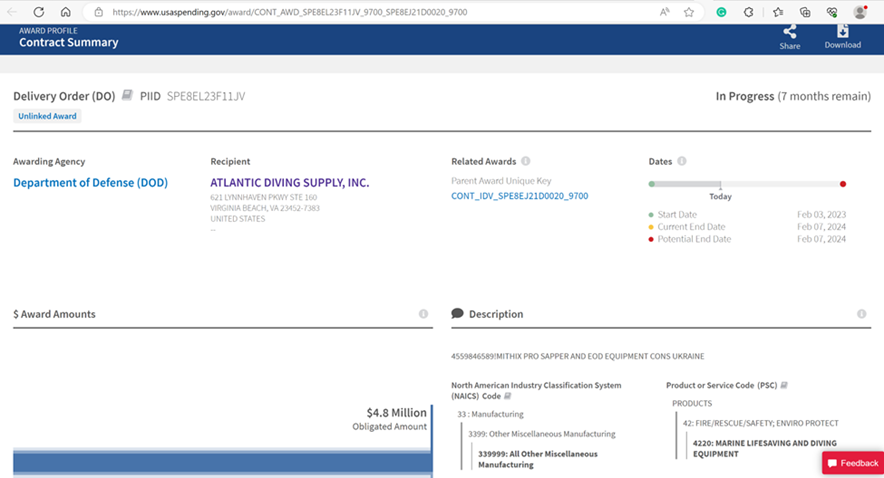This screenshot has width=884, height=478.
Task: Click the Unlinked Award tag
Action: pyautogui.click(x=47, y=116)
